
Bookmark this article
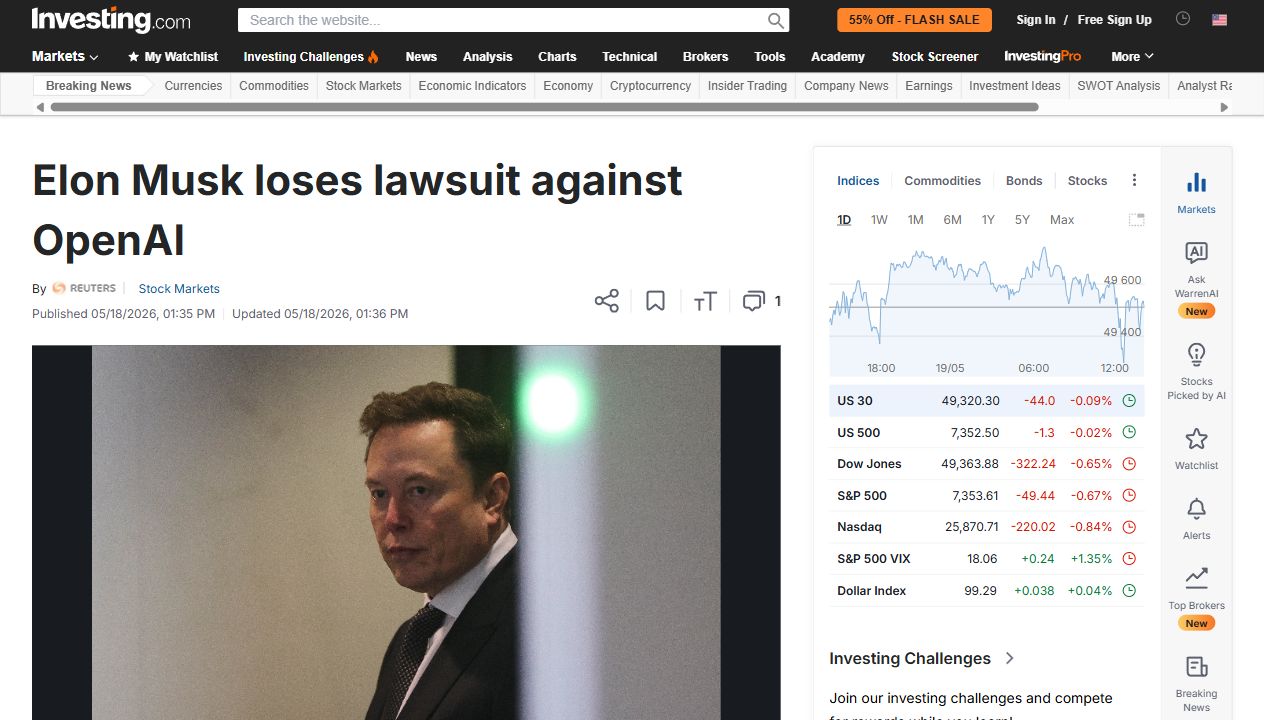click(655, 301)
